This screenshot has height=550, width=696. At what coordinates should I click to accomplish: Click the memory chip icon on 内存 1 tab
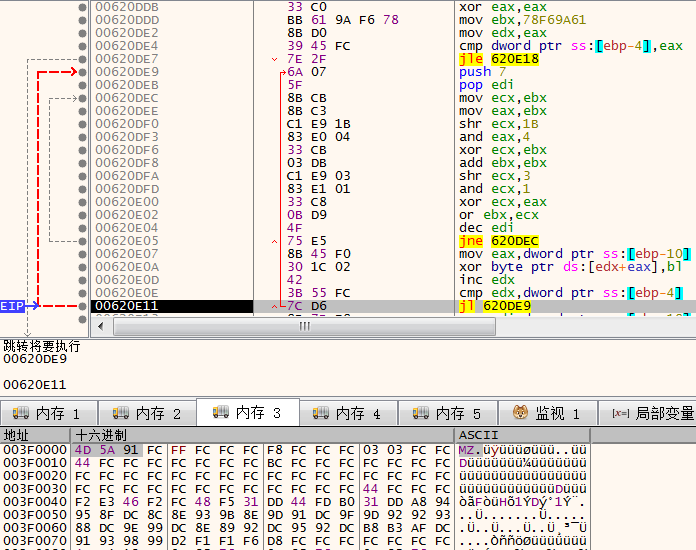coord(21,413)
